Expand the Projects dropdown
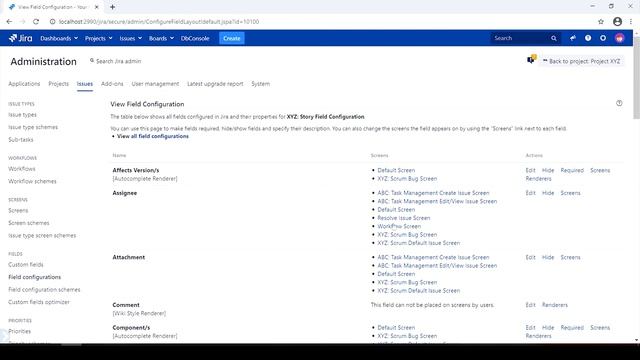640x360 pixels. coord(98,38)
